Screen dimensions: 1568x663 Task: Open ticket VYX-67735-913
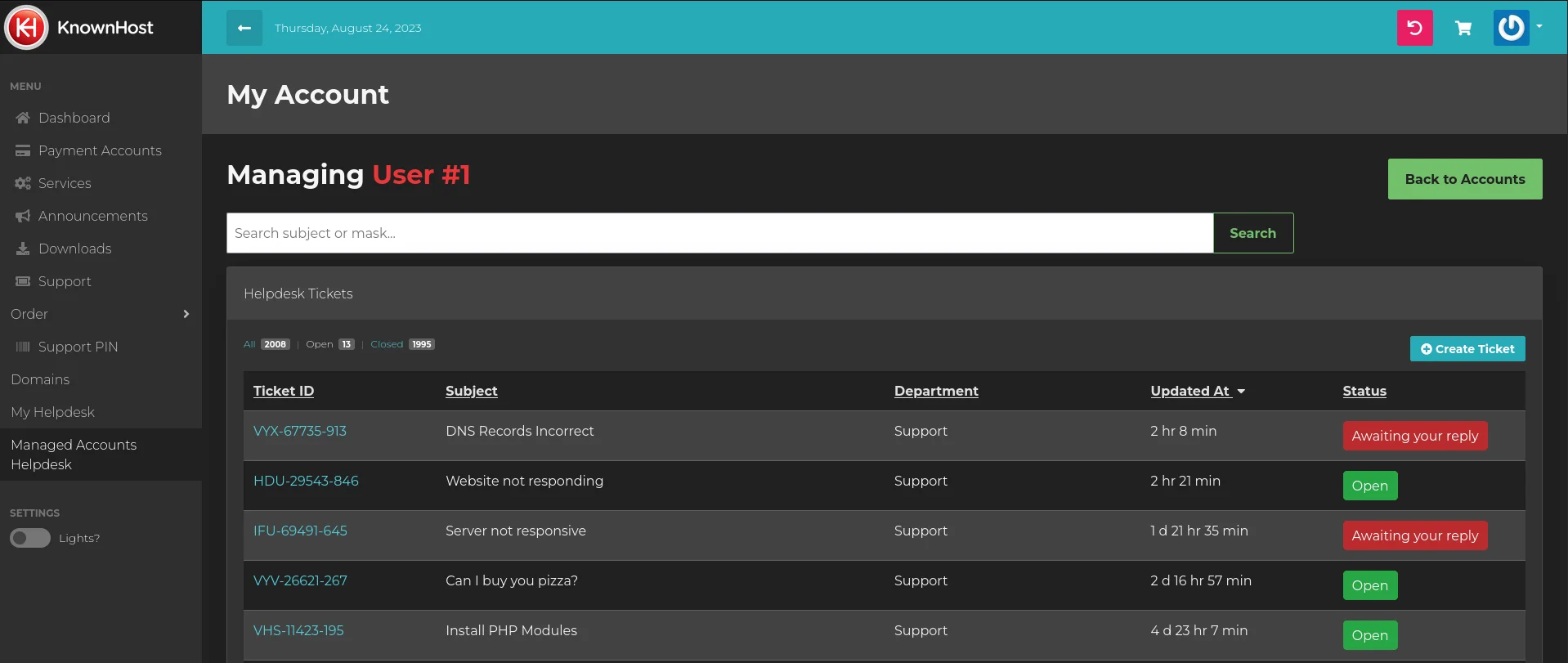tap(300, 431)
